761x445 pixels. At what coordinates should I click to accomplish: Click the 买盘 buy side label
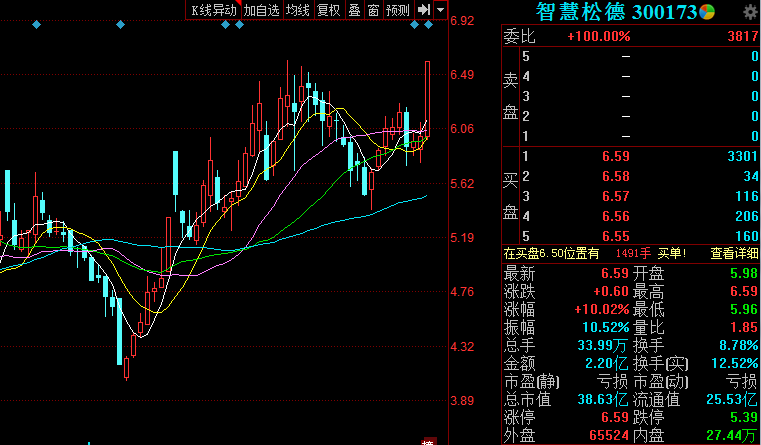point(511,196)
